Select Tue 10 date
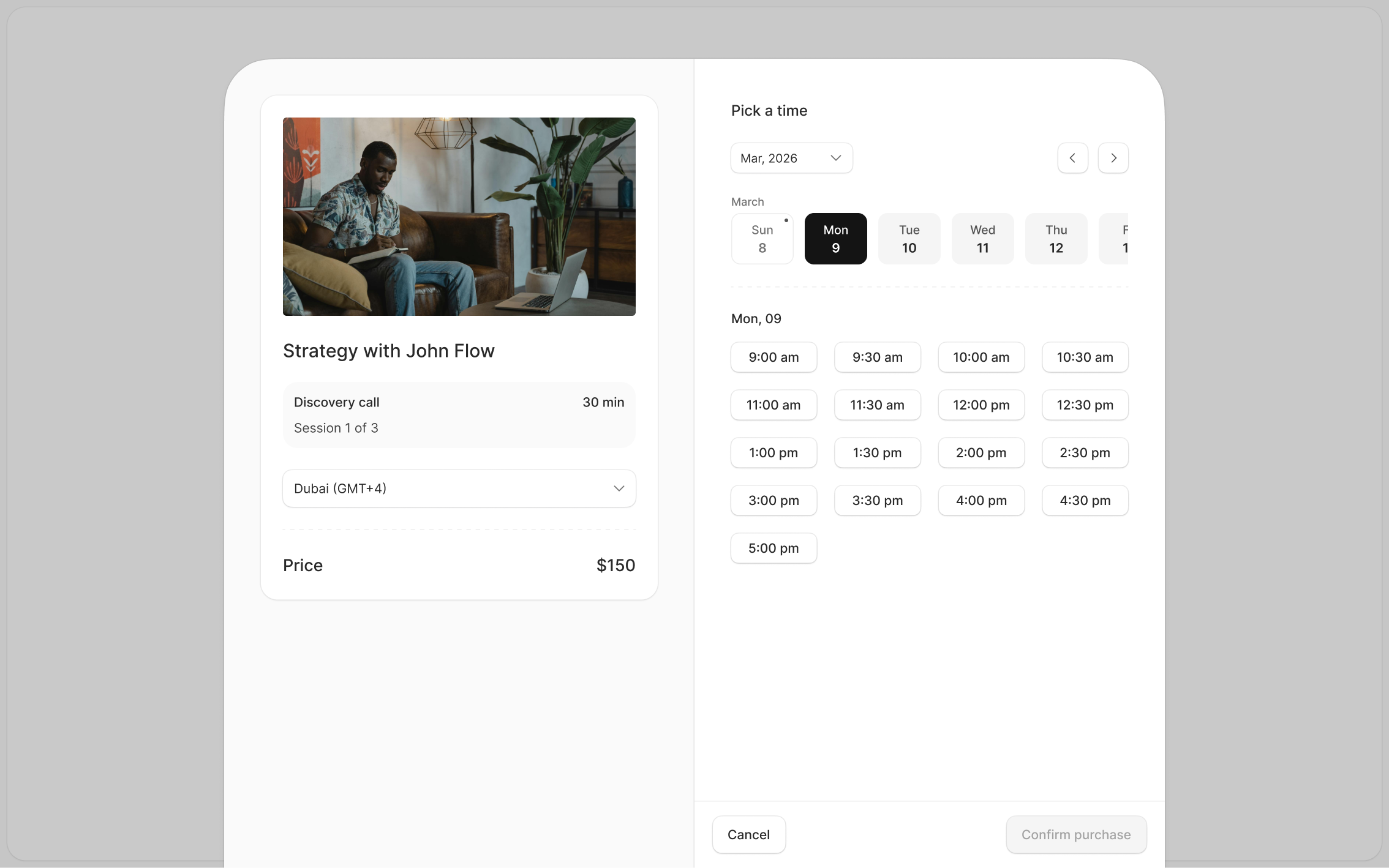The image size is (1389, 868). pyautogui.click(x=909, y=239)
